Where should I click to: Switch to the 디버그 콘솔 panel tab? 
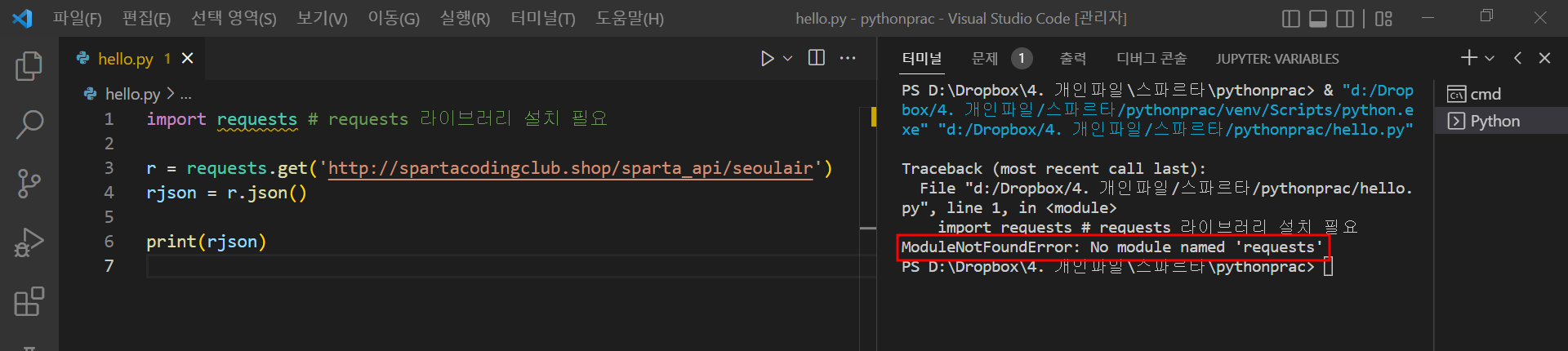(1151, 58)
